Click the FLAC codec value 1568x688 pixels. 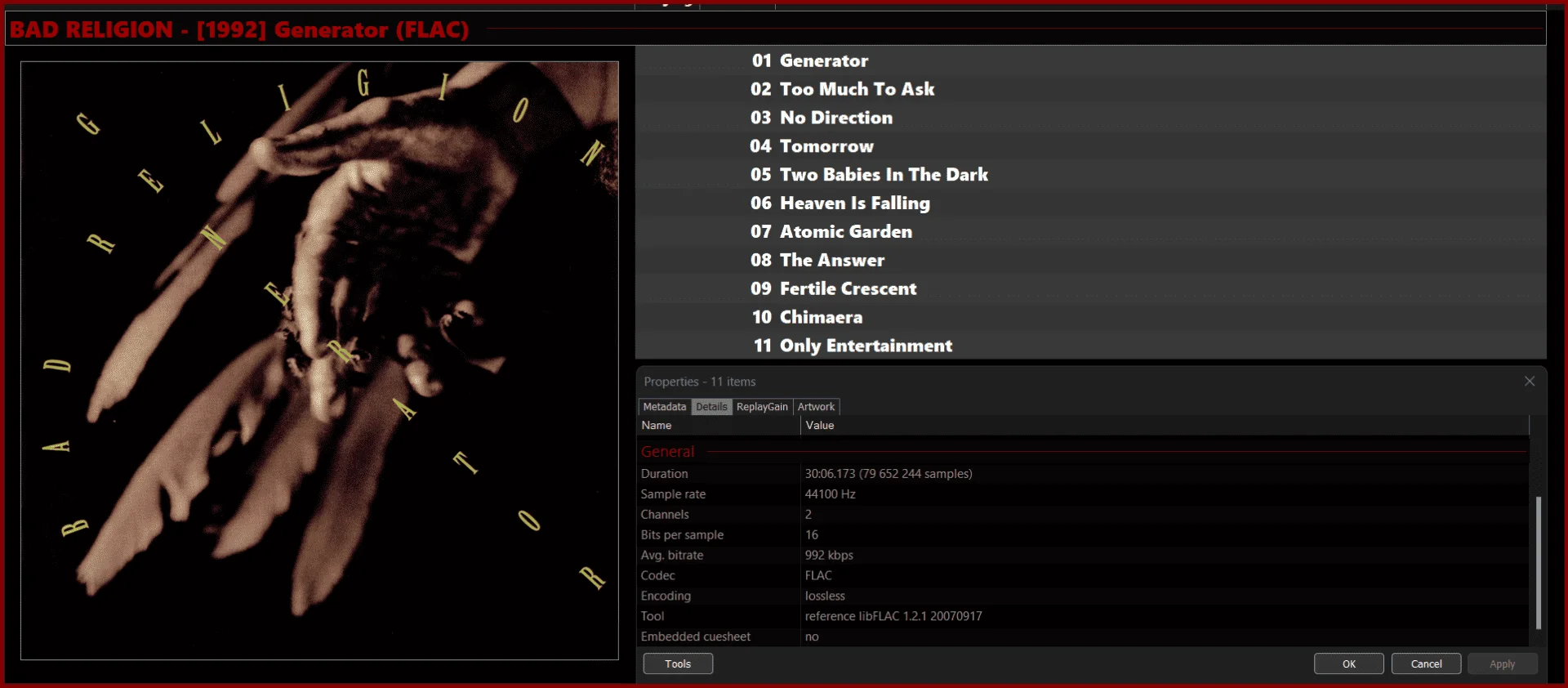click(x=818, y=576)
